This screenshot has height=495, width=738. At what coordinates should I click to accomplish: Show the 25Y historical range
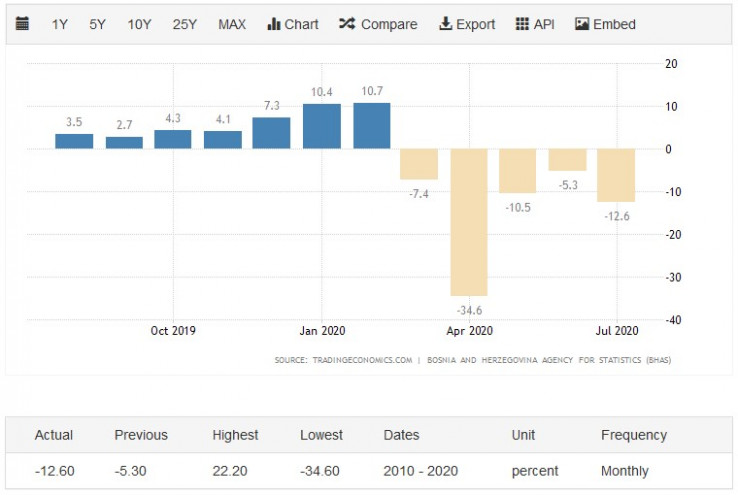tap(185, 24)
